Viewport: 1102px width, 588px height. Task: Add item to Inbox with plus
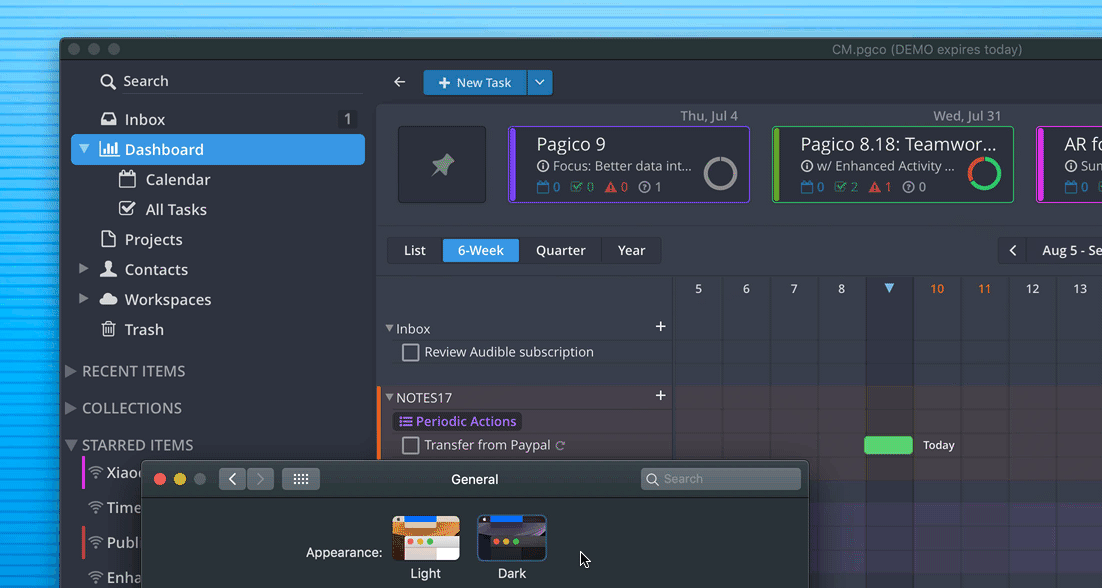coord(661,326)
